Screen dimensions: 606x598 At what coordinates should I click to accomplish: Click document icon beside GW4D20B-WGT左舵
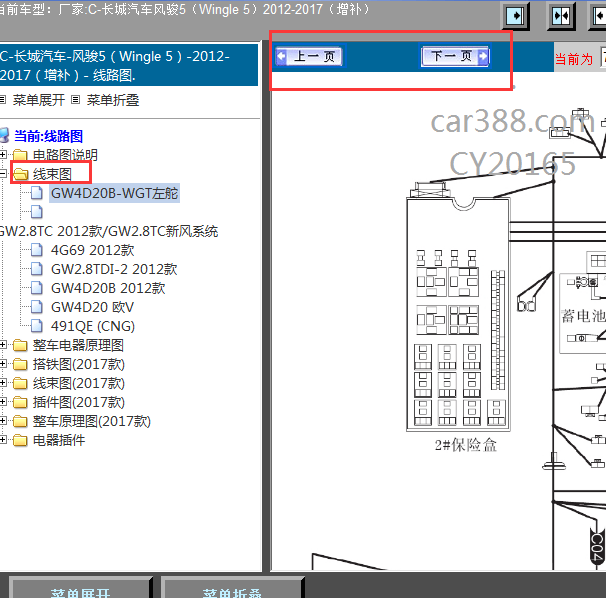click(37, 193)
